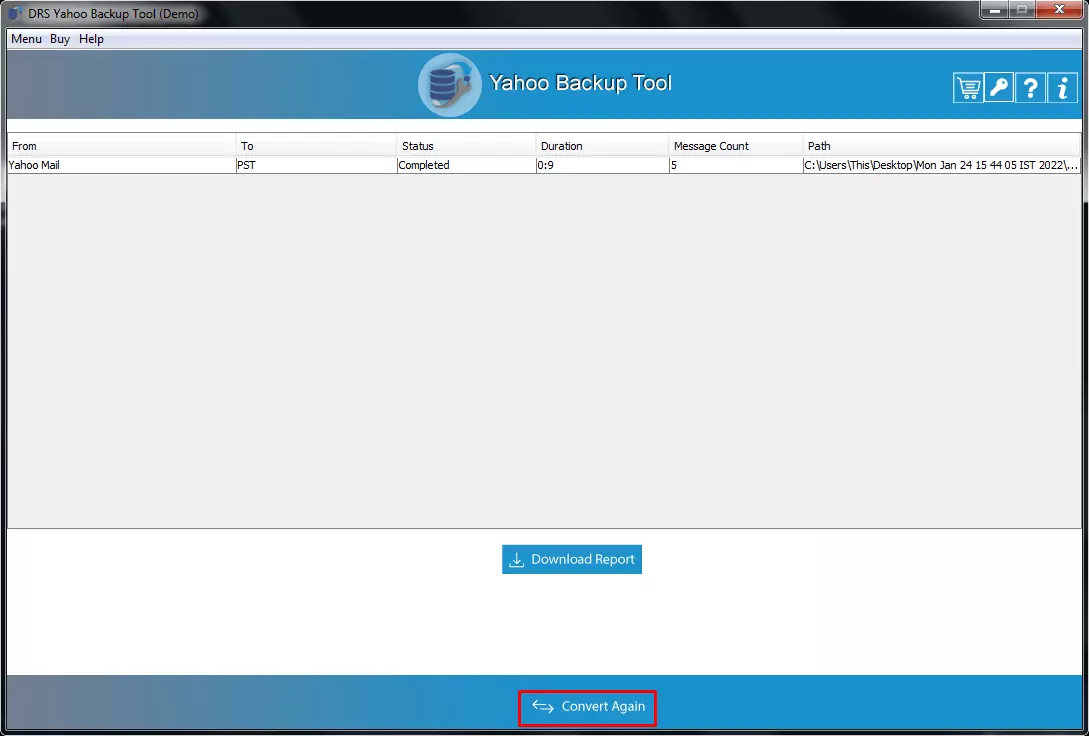1089x736 pixels.
Task: Click the Yahoo Backup Tool logo
Action: point(449,85)
